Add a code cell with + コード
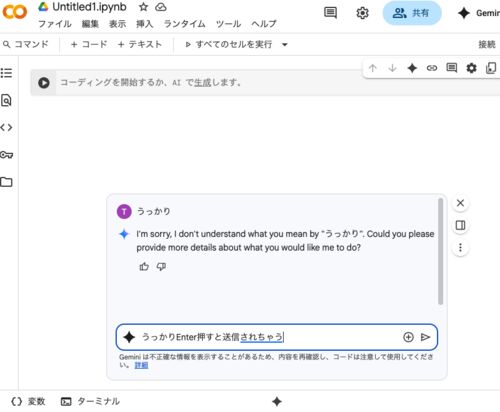The width and height of the screenshot is (500, 412). point(89,44)
